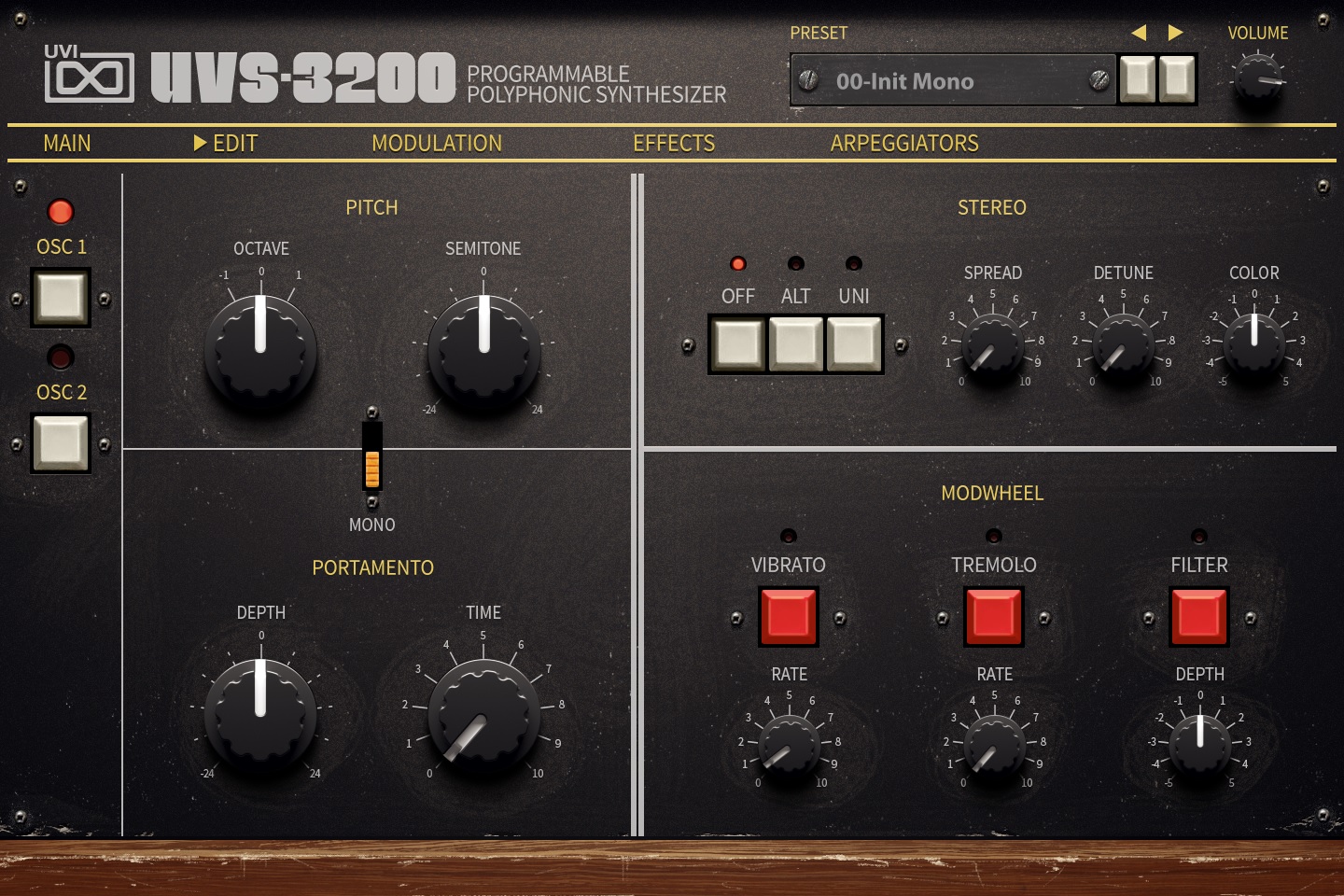
Task: Click the master Volume knob
Action: (x=1257, y=81)
